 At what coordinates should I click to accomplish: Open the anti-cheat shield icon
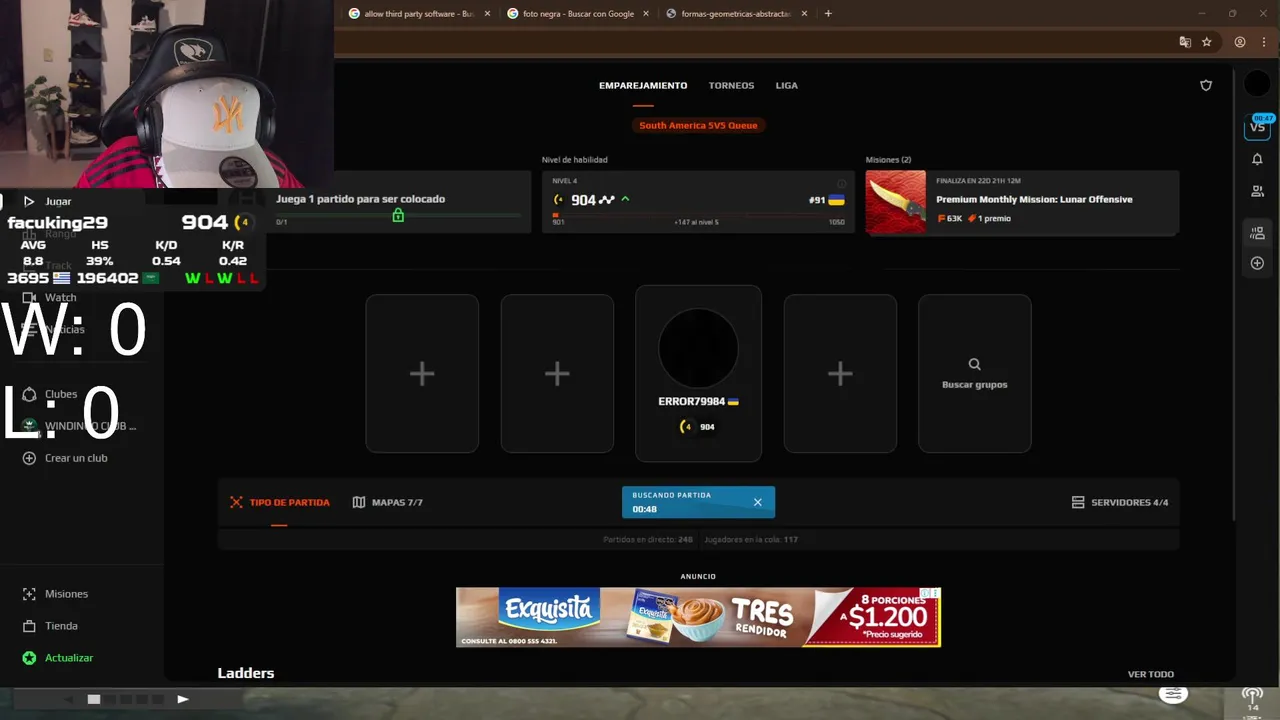(1206, 85)
